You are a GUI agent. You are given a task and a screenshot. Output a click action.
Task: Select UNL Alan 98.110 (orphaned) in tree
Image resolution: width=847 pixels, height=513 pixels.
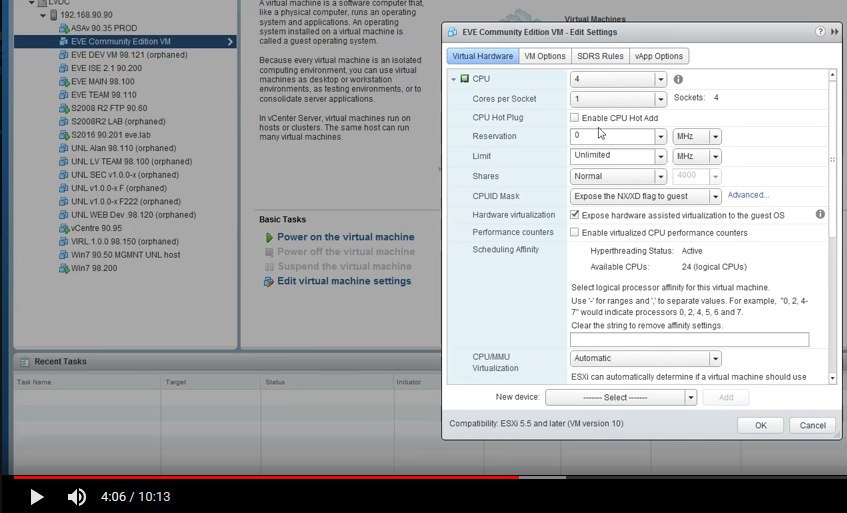coord(124,148)
